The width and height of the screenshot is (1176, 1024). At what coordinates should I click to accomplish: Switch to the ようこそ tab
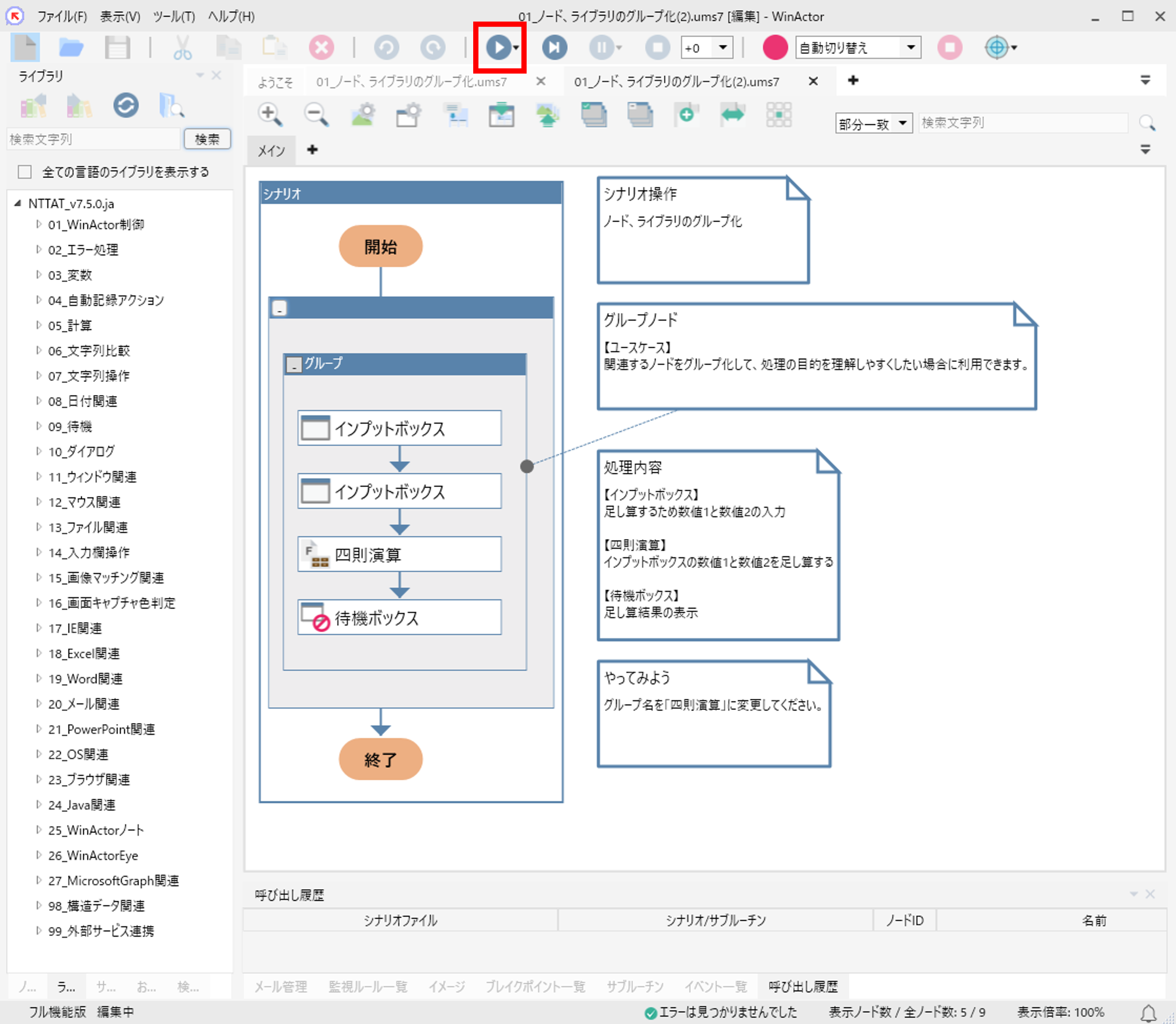[275, 82]
